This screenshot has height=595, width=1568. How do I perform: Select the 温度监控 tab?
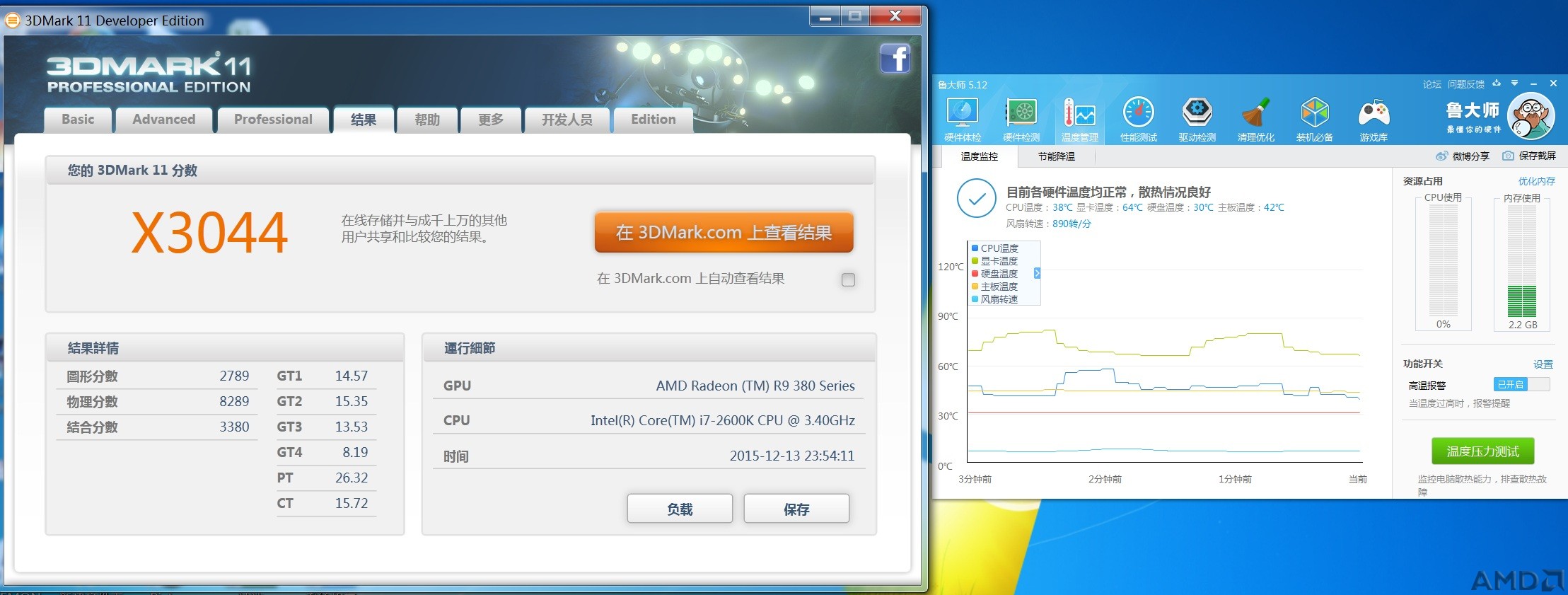pyautogui.click(x=980, y=156)
